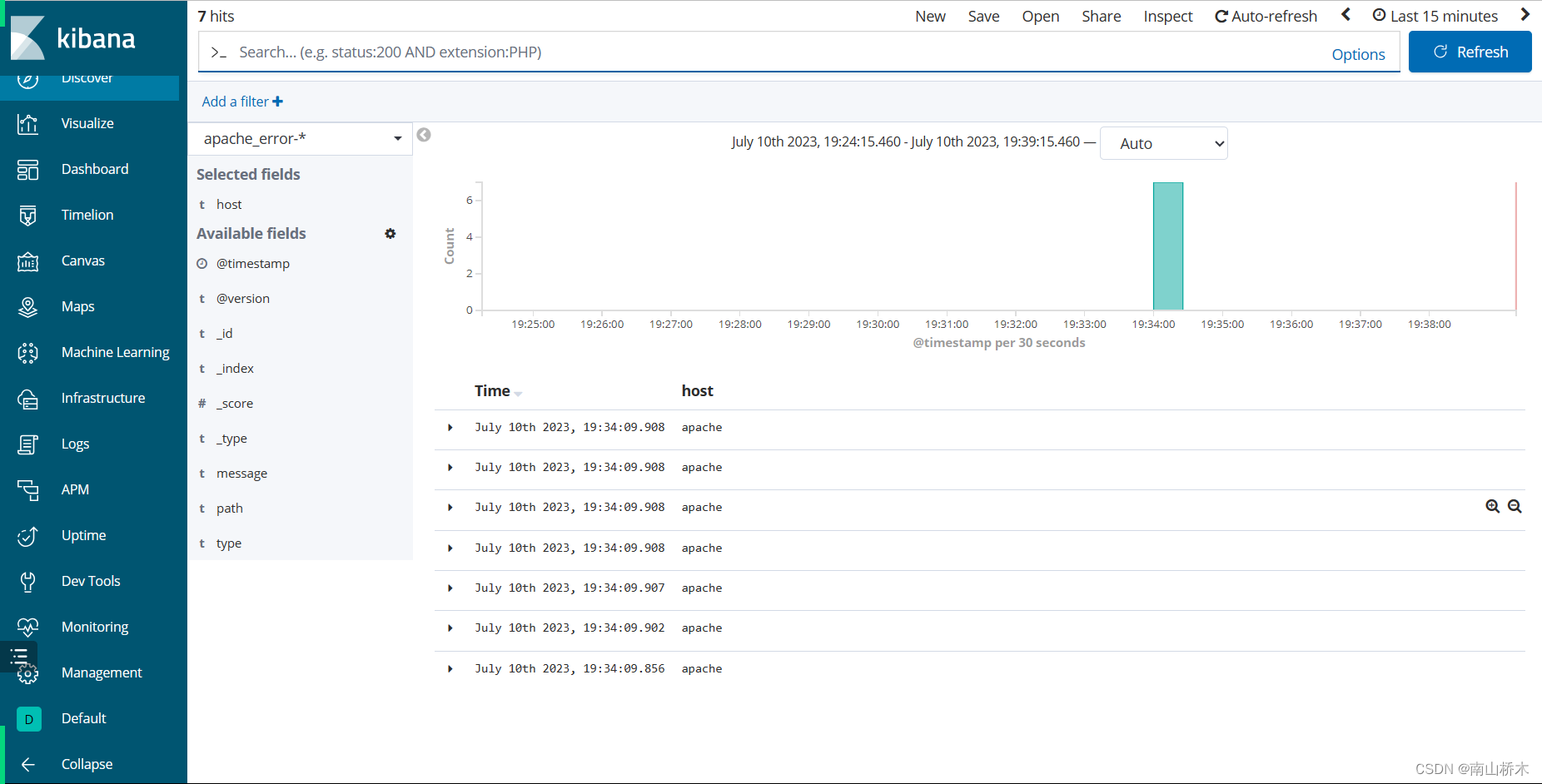
Task: Filter out value with zoom-out magnifier
Action: coord(1515,506)
